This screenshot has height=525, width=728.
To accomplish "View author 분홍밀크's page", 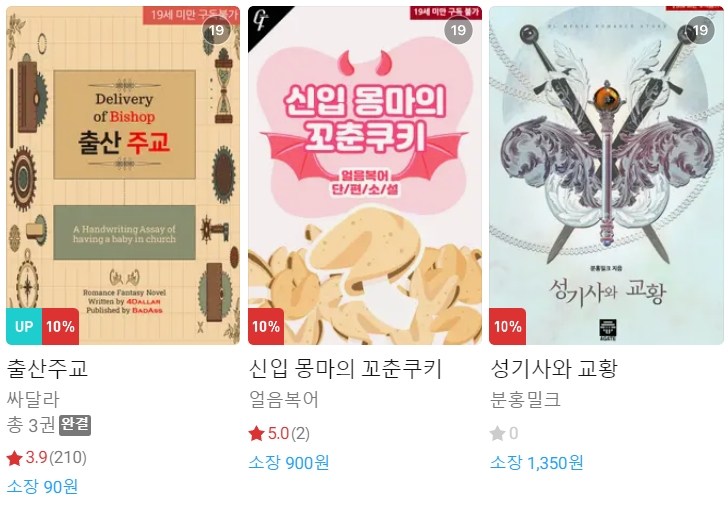I will [x=526, y=400].
